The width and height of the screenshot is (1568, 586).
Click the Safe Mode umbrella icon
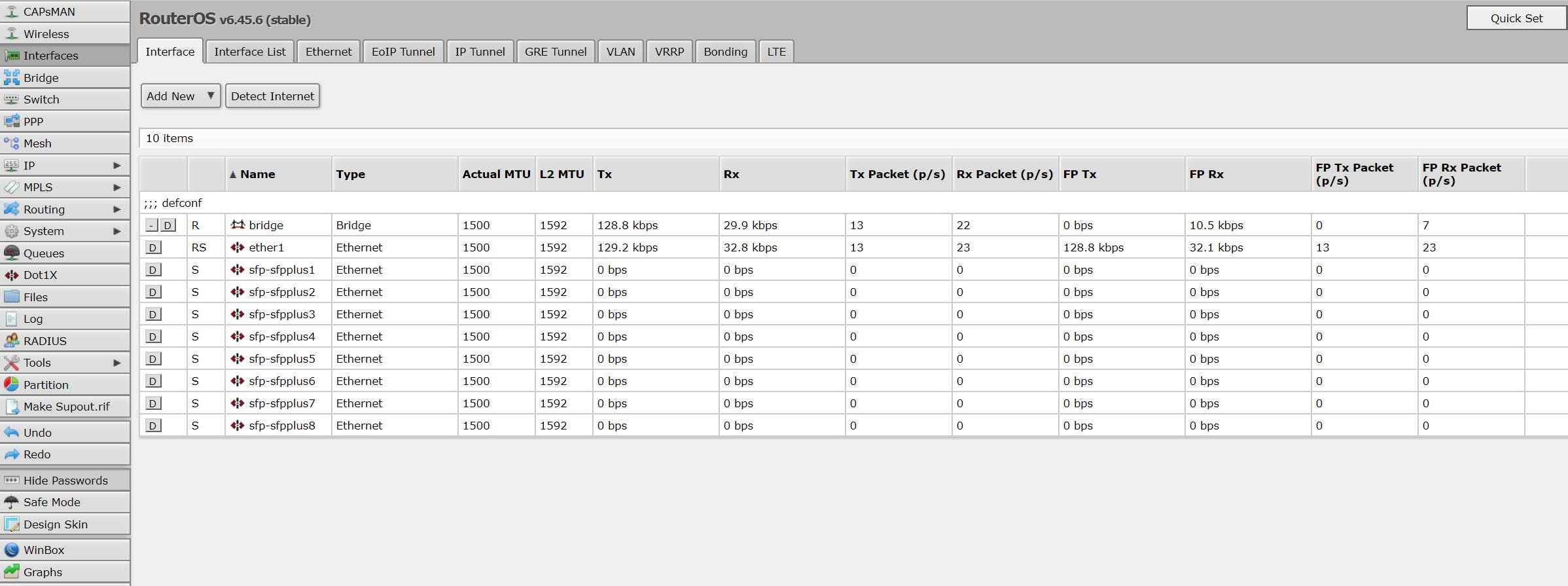(11, 502)
